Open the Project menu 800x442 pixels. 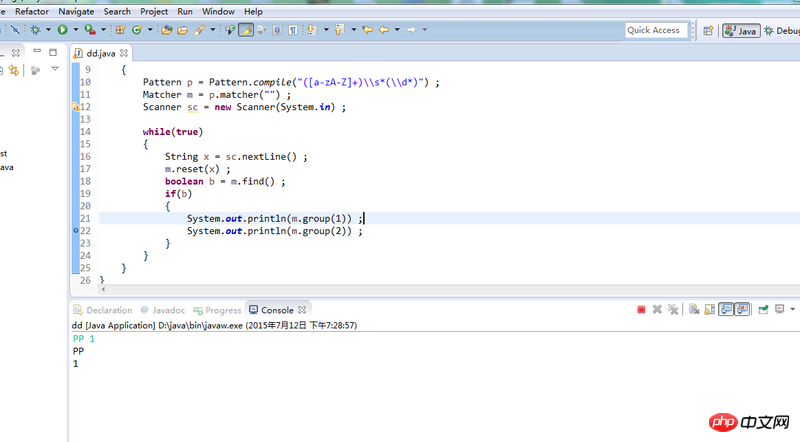coord(154,11)
